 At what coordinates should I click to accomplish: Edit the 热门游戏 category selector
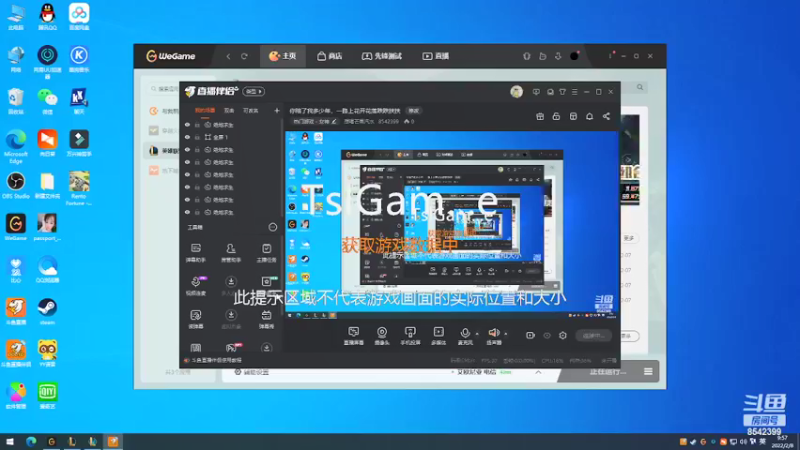tap(315, 121)
